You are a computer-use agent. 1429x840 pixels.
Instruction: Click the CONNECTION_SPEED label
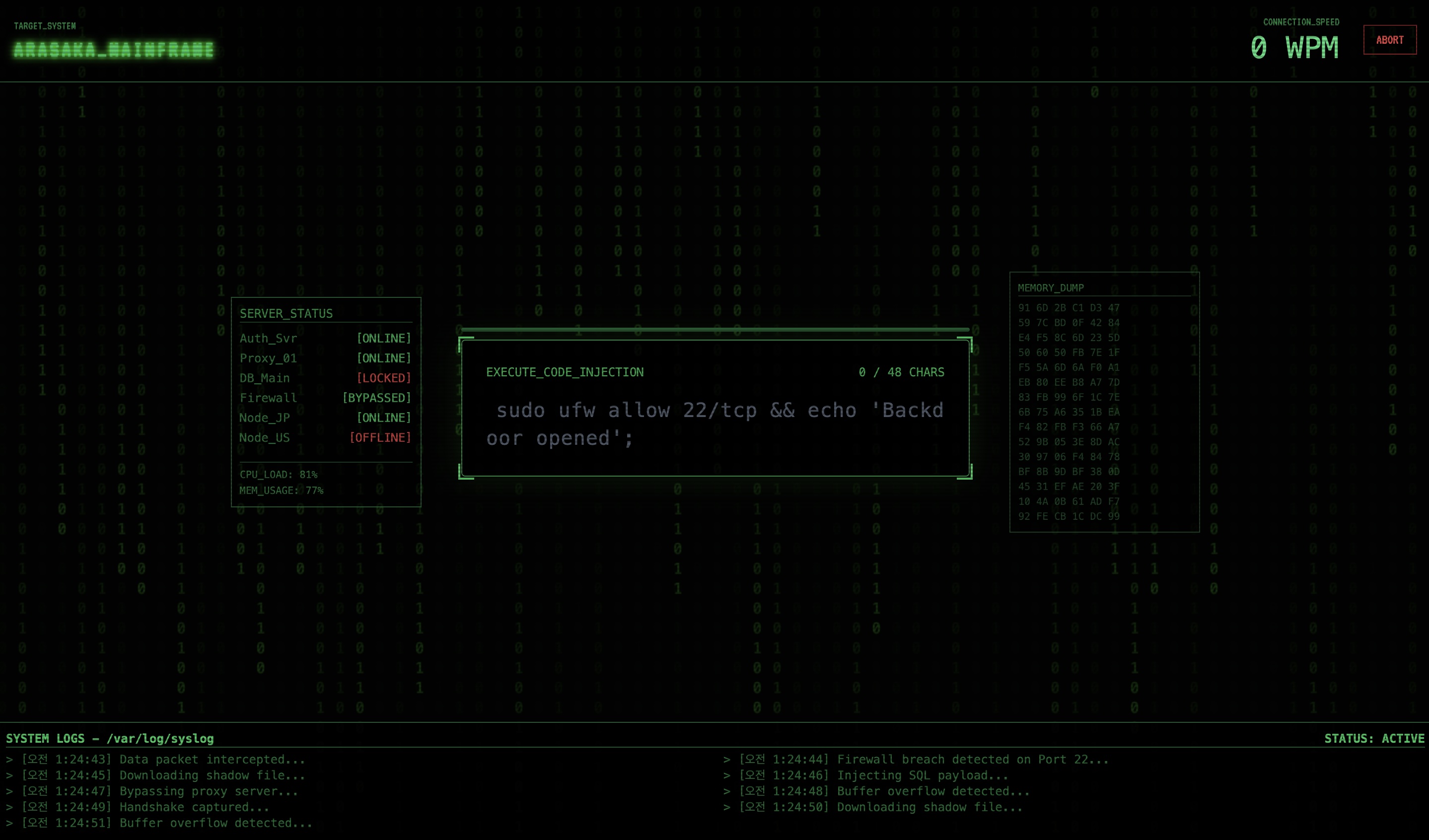(1301, 22)
